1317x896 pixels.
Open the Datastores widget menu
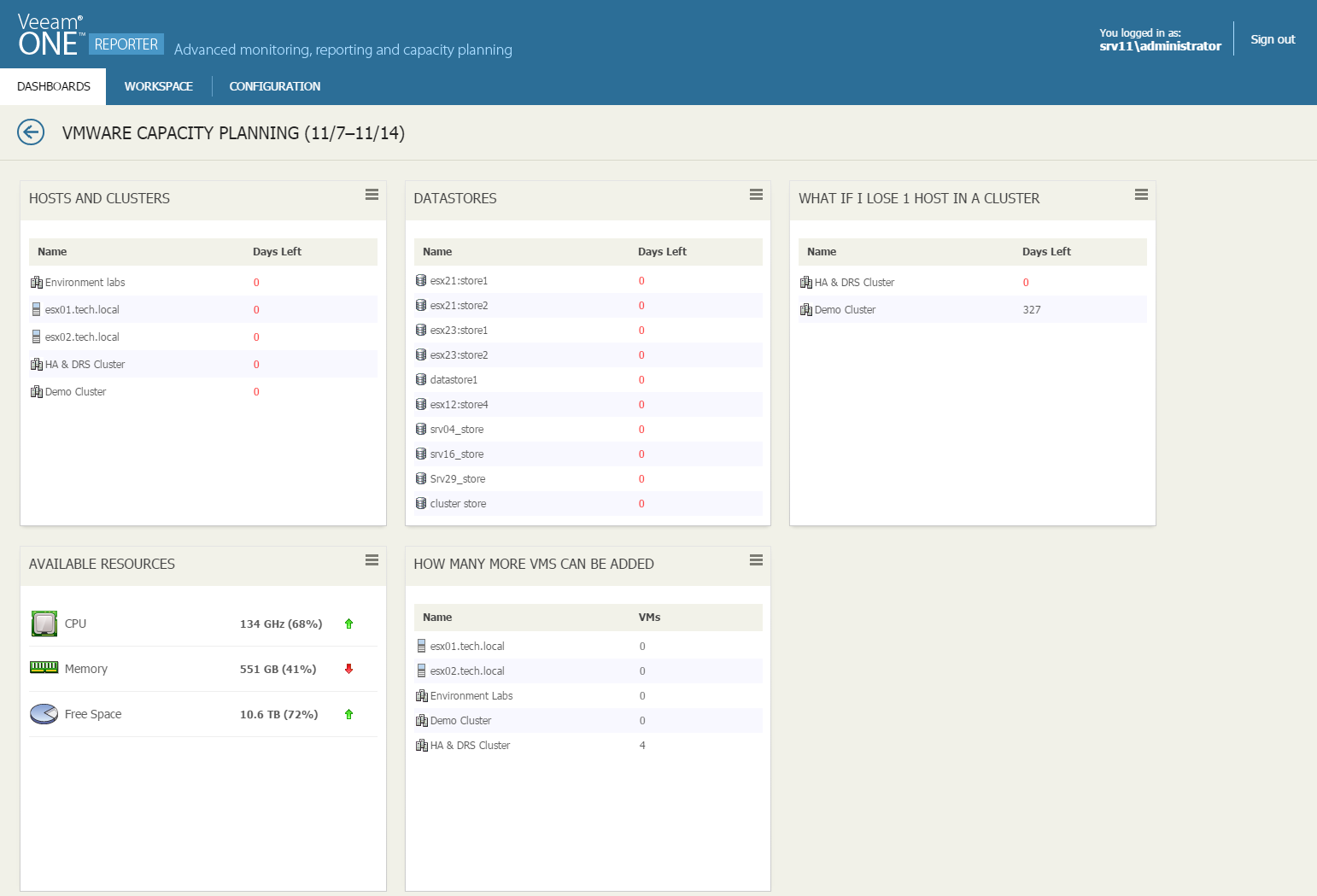[x=756, y=195]
